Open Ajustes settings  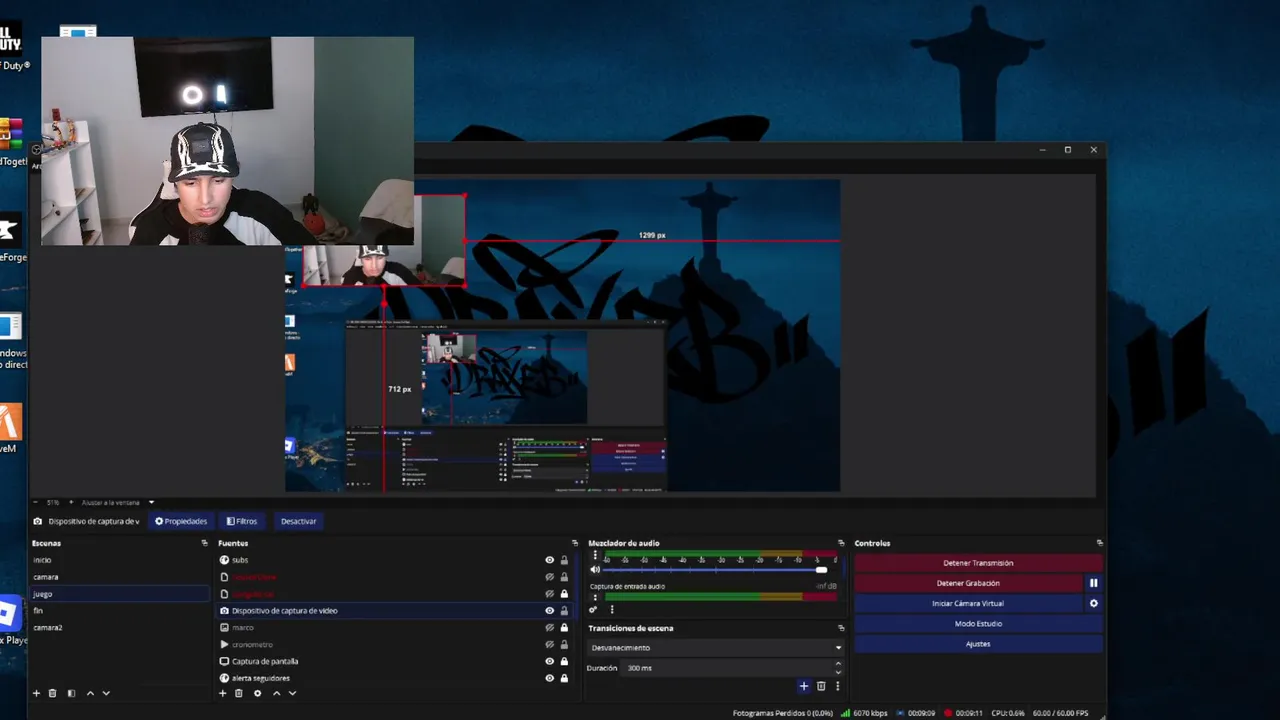977,644
